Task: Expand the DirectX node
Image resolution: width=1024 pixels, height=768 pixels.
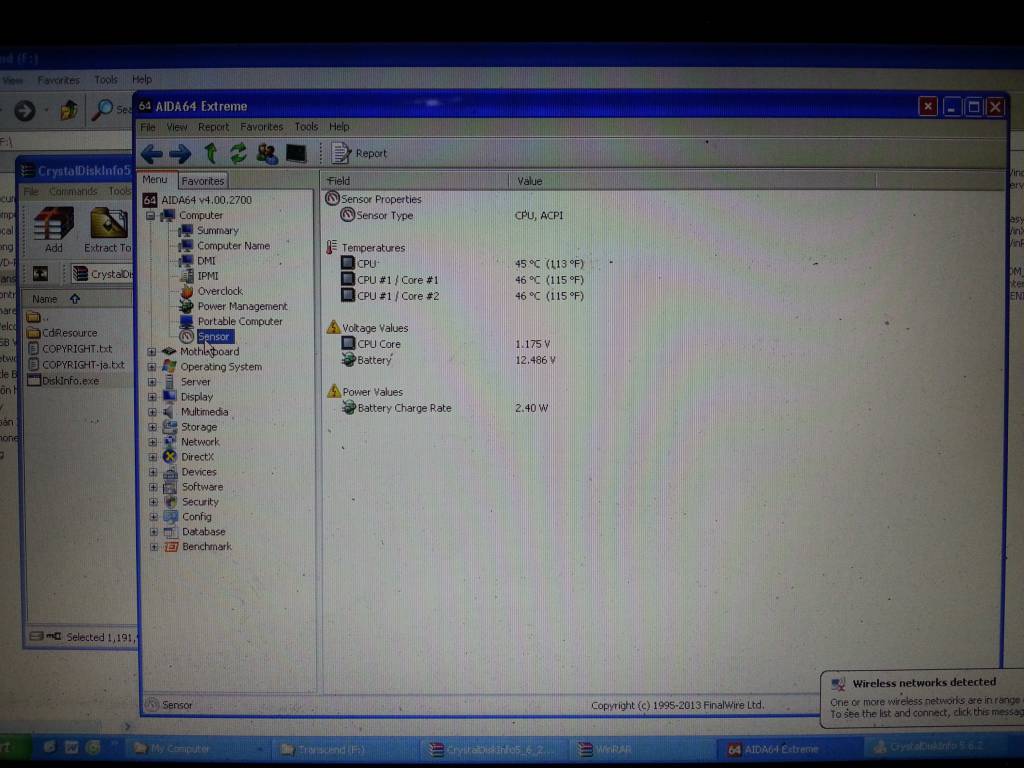Action: coord(152,457)
